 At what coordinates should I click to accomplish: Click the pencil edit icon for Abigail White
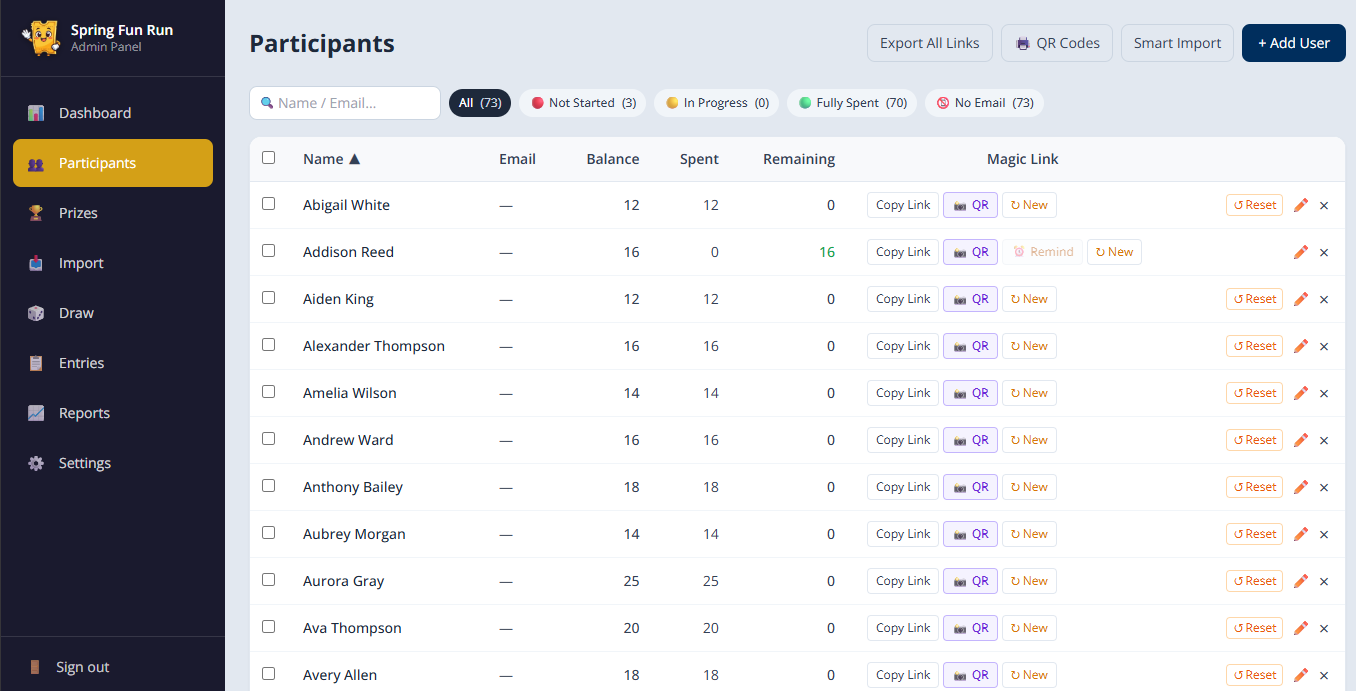pos(1300,205)
